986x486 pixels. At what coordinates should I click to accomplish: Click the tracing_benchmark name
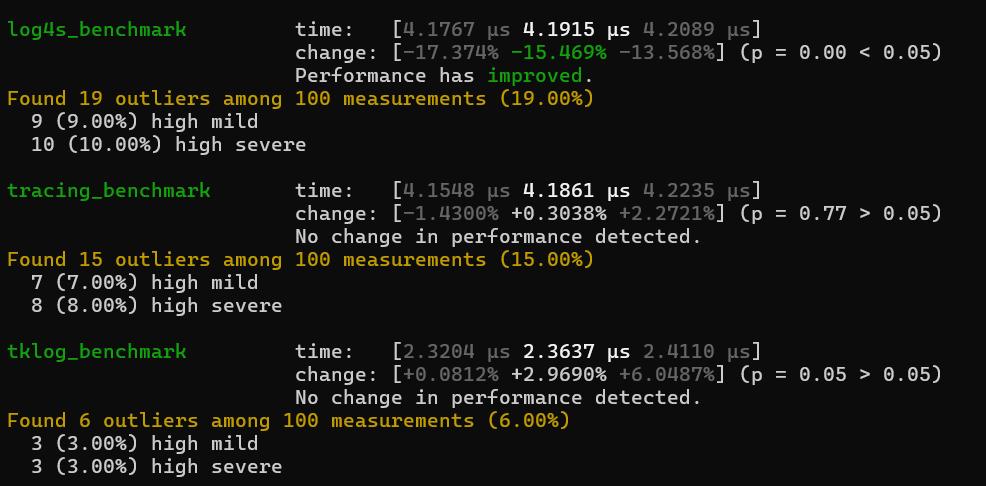tap(109, 190)
